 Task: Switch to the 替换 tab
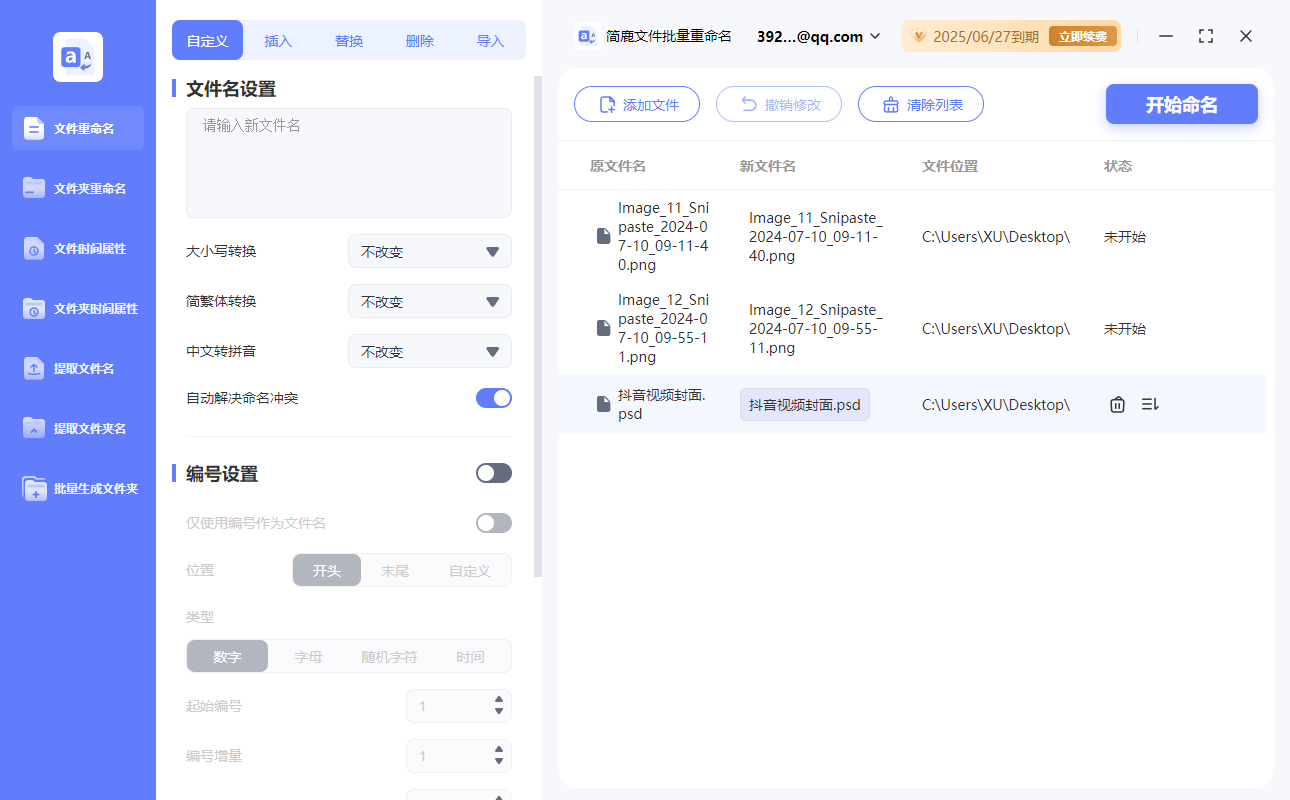349,40
